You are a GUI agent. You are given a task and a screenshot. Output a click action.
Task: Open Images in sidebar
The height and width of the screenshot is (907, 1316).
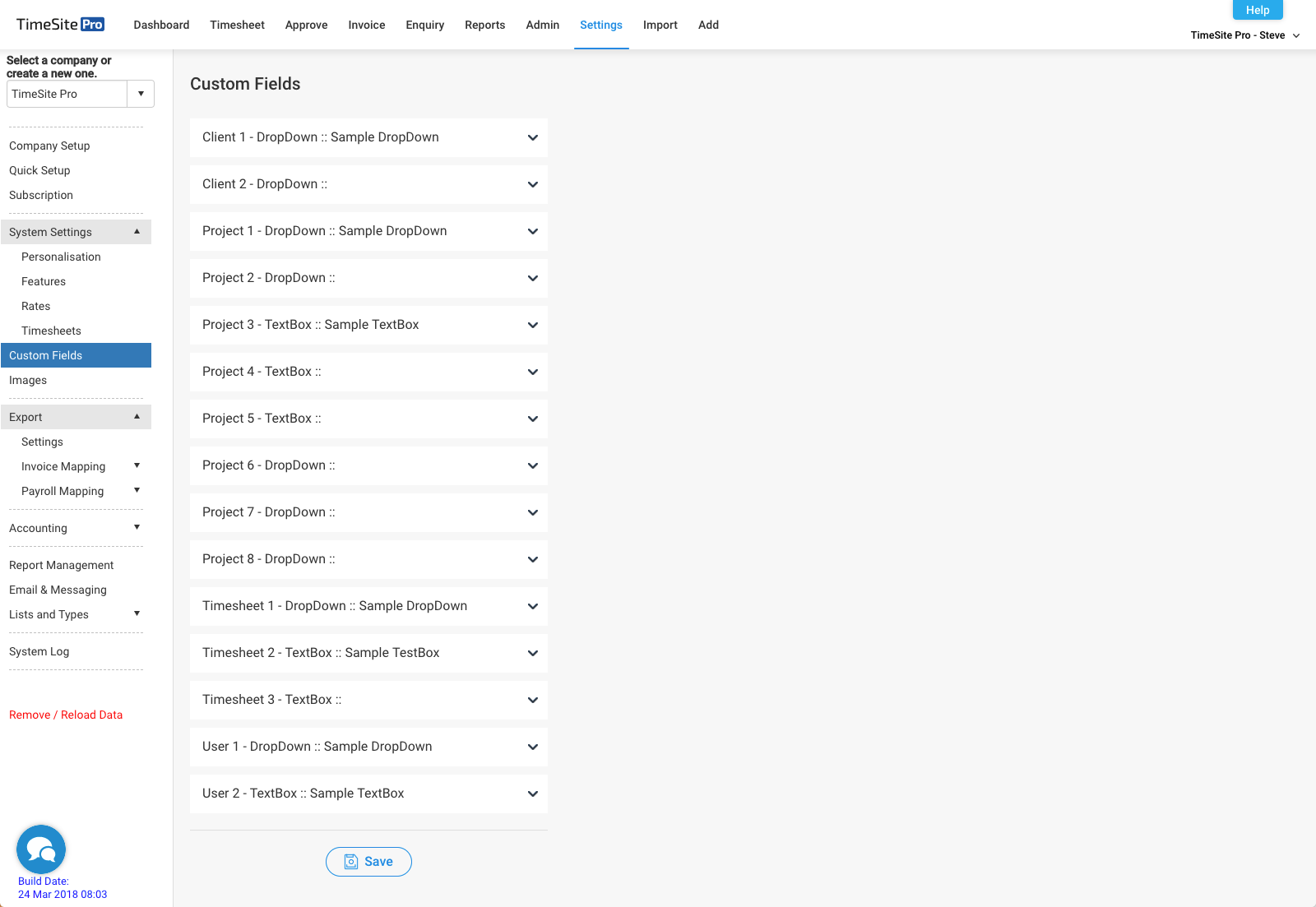pyautogui.click(x=28, y=380)
